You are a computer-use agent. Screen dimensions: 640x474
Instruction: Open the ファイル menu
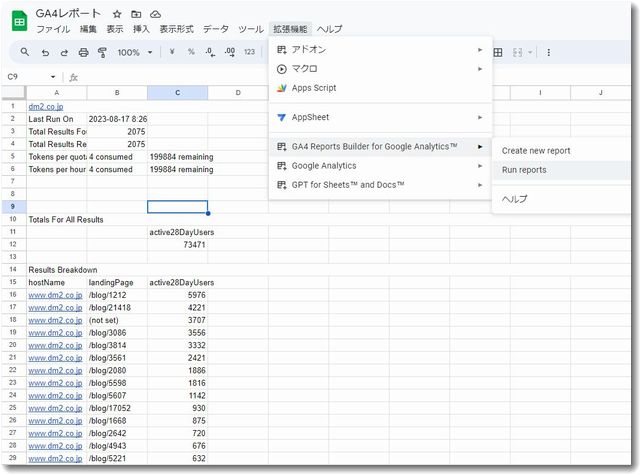53,29
